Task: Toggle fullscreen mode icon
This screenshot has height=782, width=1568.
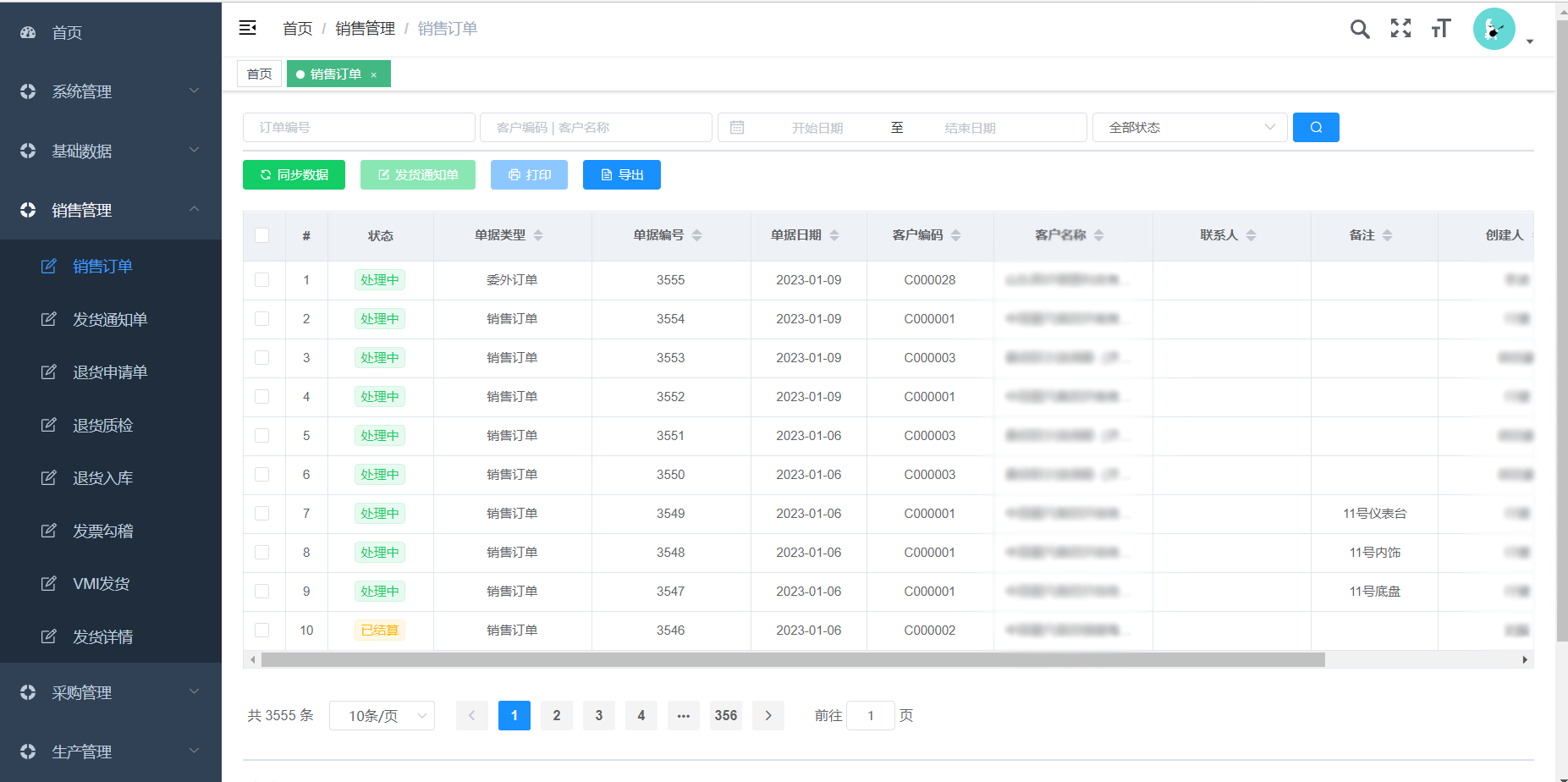Action: tap(1400, 29)
